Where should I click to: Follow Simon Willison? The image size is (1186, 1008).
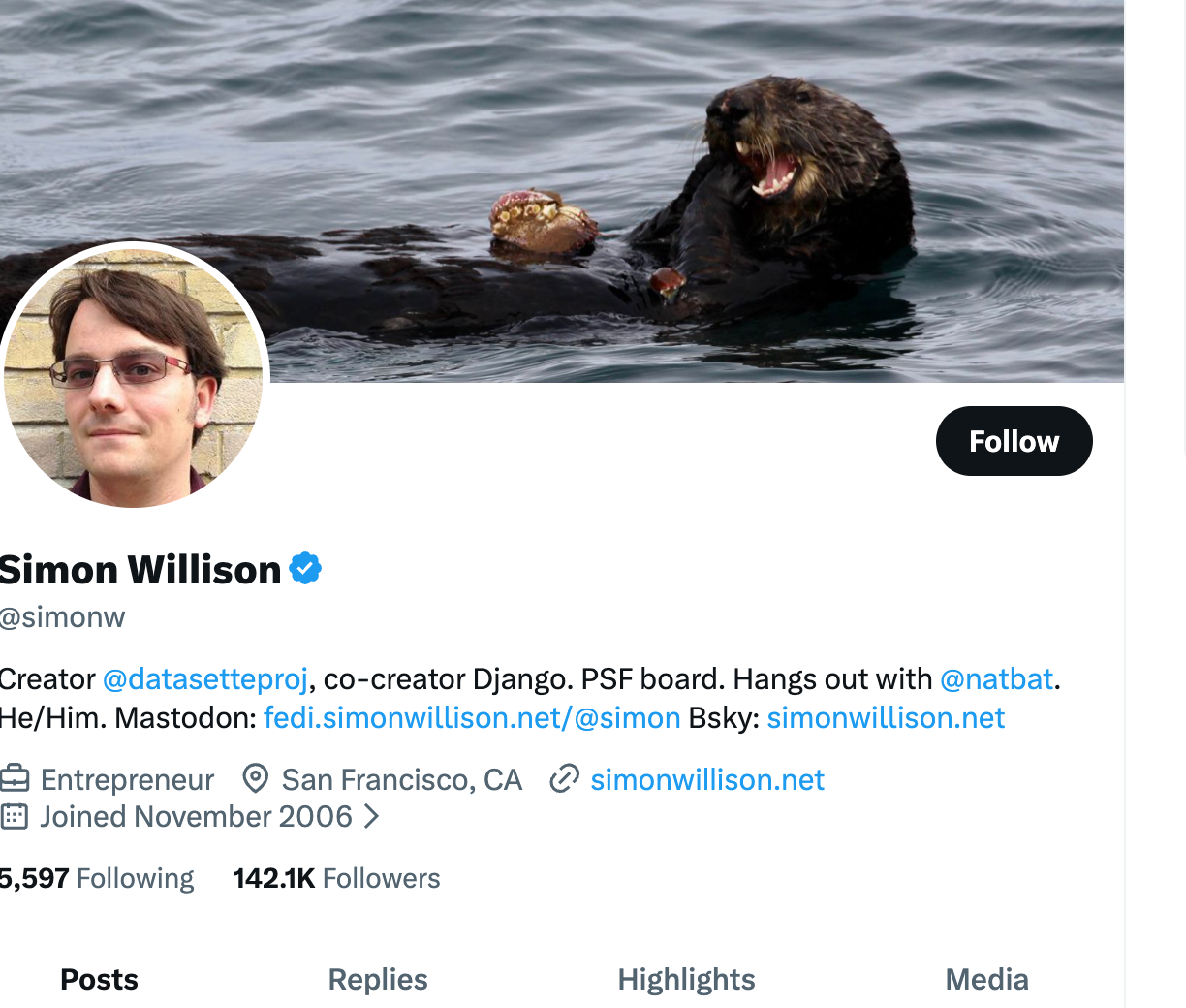point(1014,441)
